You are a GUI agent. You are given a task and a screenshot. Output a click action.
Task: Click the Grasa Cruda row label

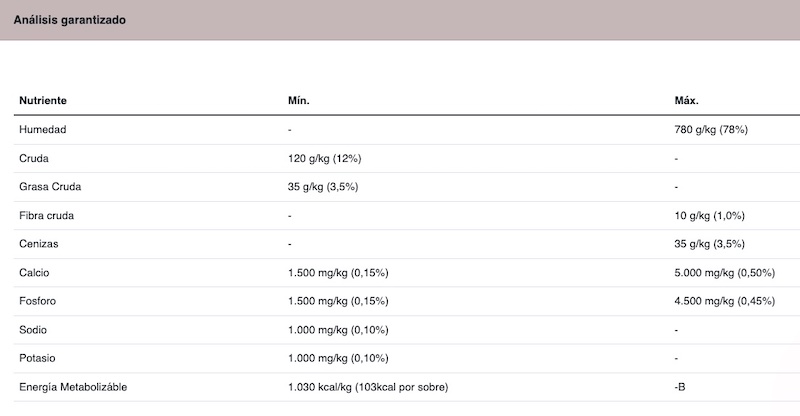(50, 187)
